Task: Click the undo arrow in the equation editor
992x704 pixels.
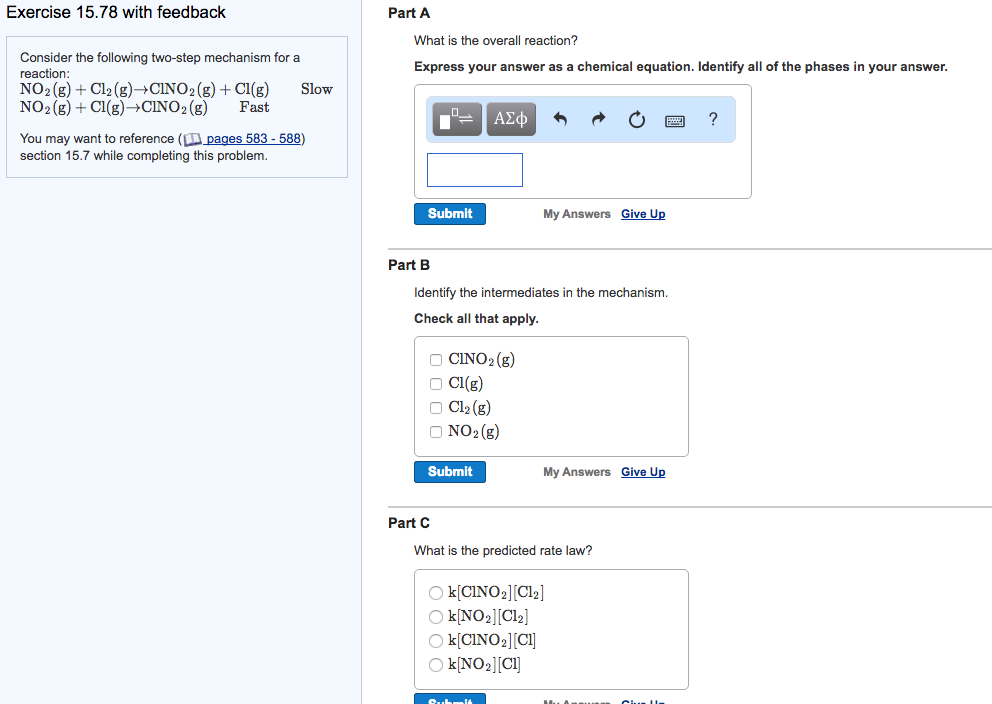Action: tap(560, 120)
